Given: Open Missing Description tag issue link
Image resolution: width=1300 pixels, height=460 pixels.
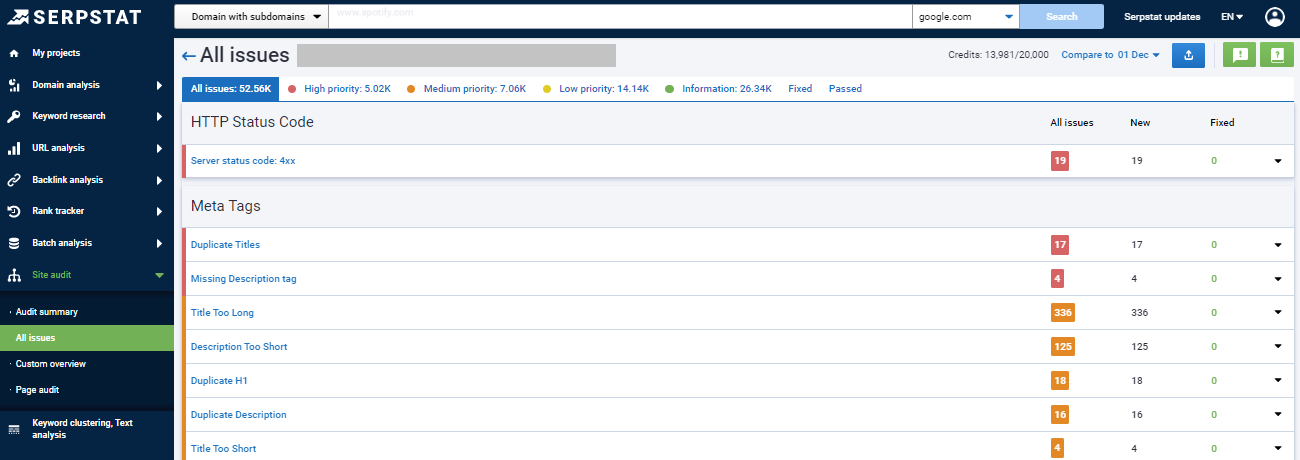Looking at the screenshot, I should pyautogui.click(x=243, y=279).
